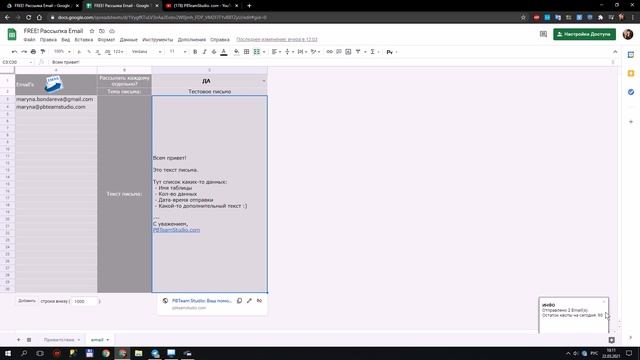Insert a comment from toolbar
This screenshot has width=640, height=360.
[339, 52]
